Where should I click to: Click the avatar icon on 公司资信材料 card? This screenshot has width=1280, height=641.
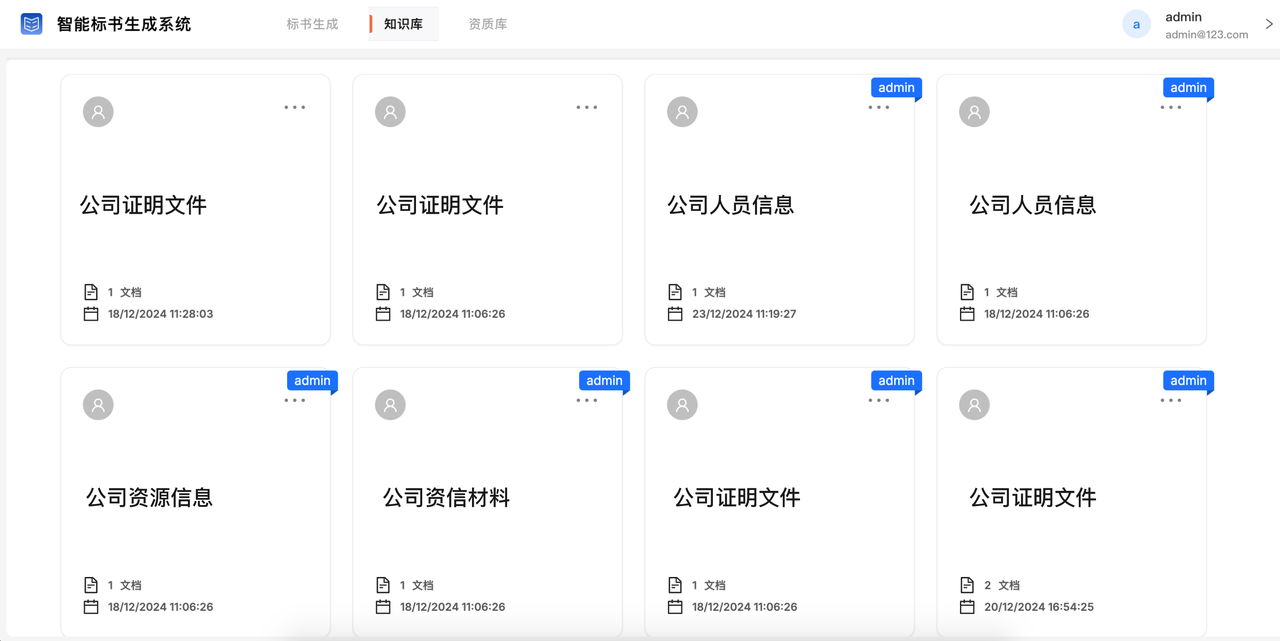point(390,405)
